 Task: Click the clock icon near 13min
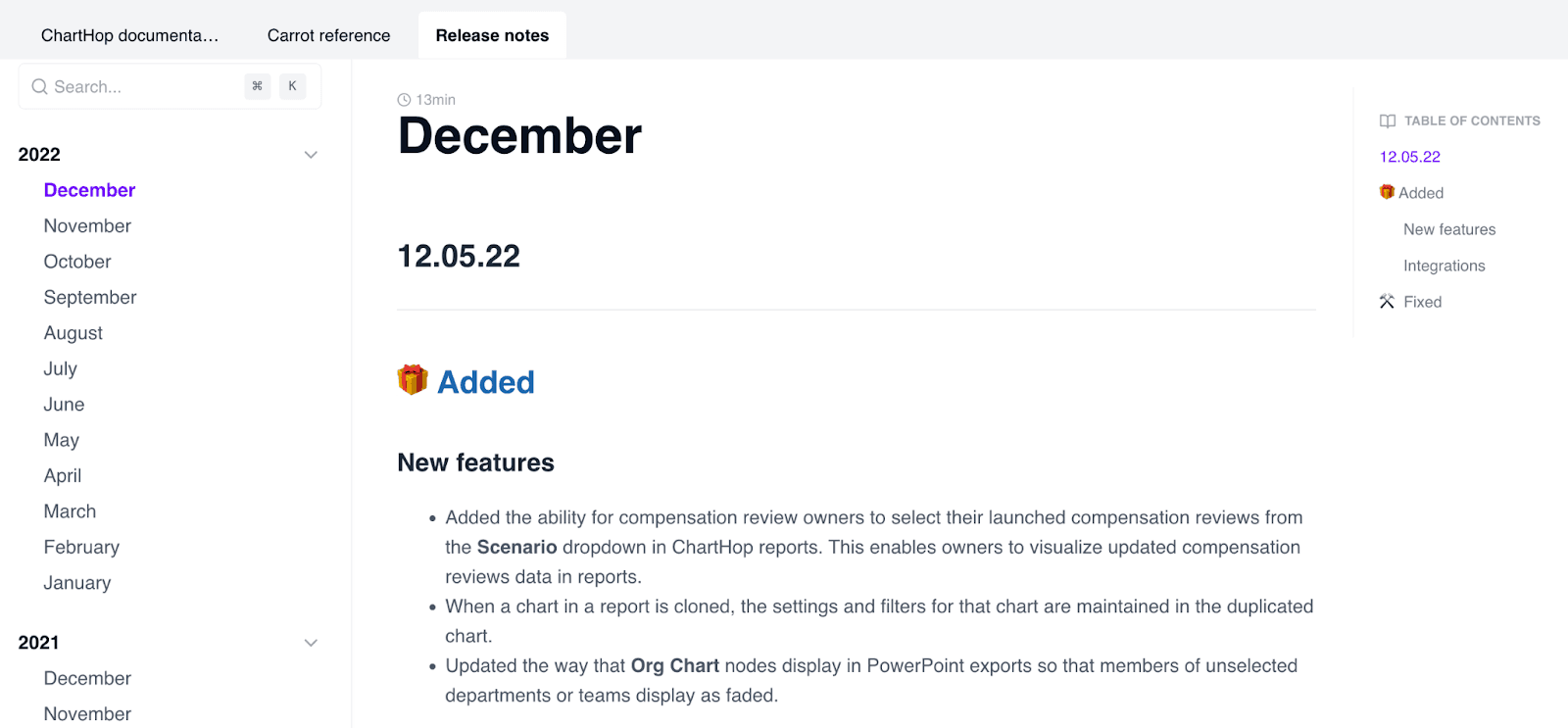pos(404,100)
